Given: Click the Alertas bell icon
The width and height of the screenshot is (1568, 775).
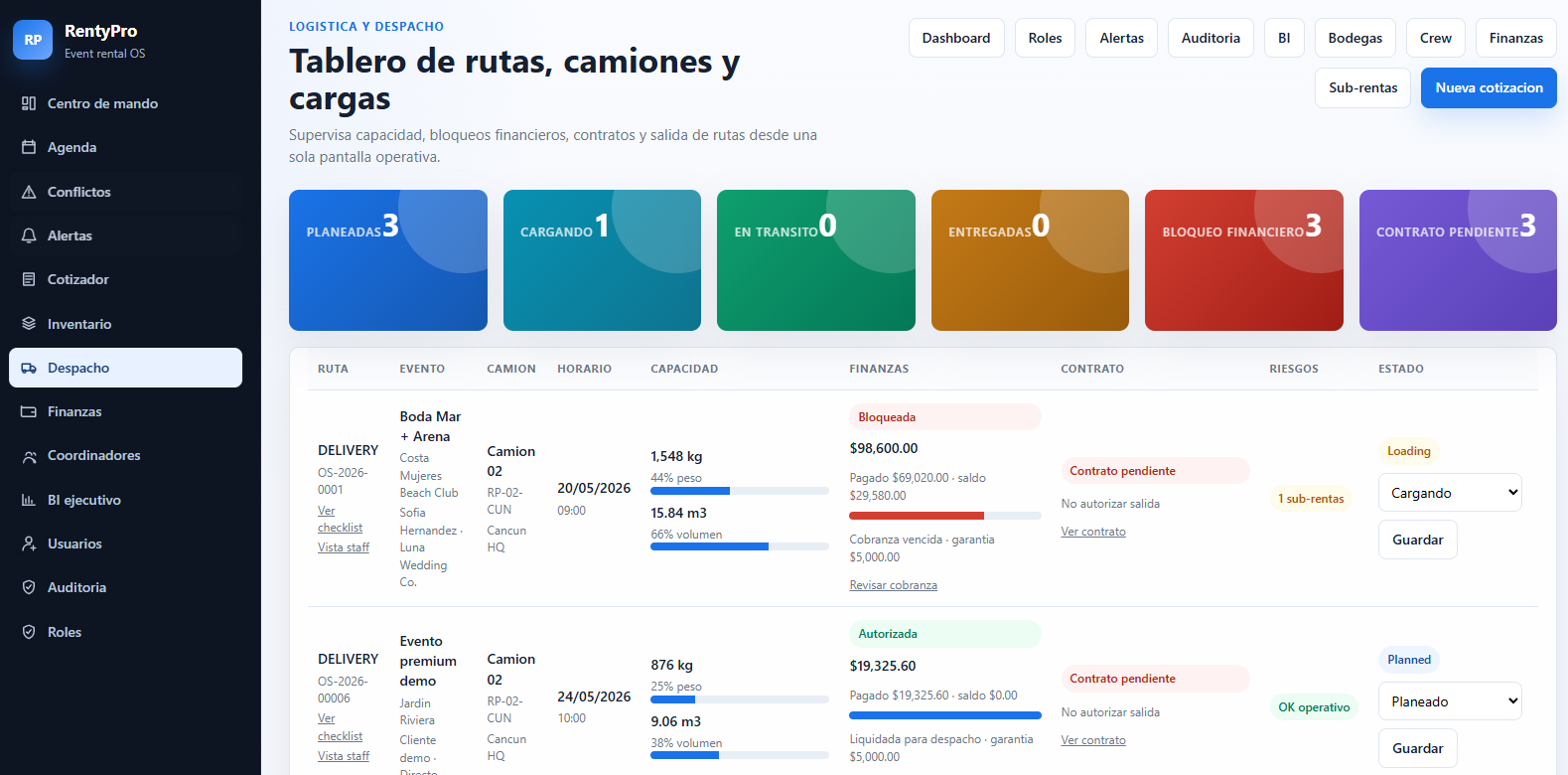Looking at the screenshot, I should click(29, 235).
